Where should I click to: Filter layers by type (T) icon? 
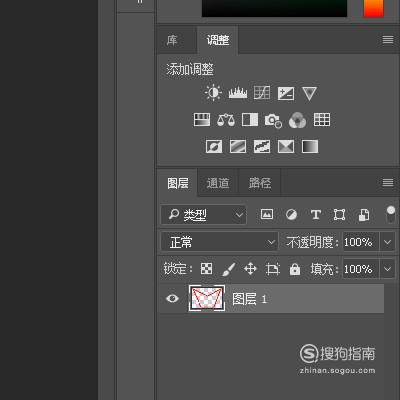(316, 214)
